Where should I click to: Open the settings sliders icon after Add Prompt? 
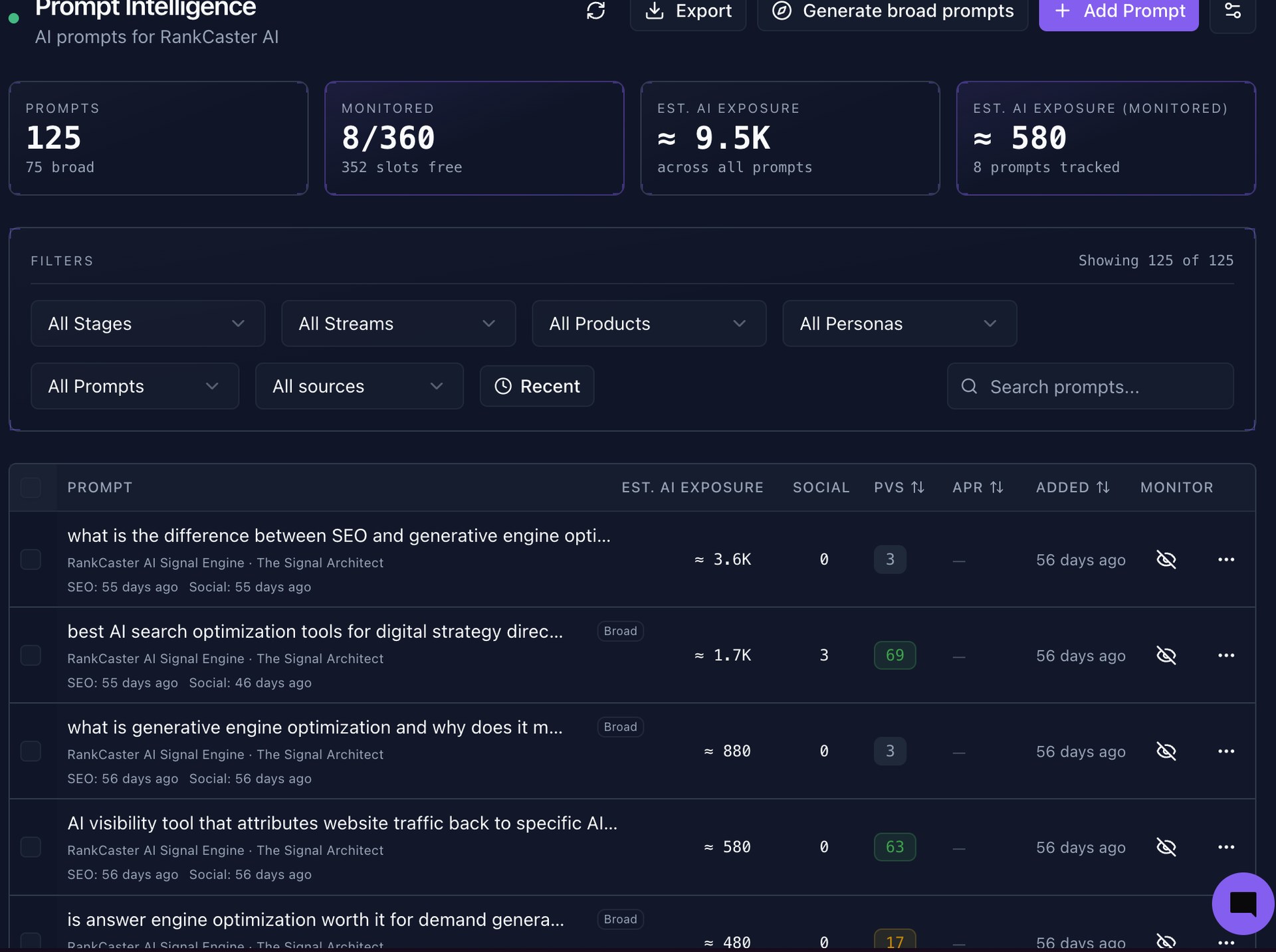tap(1232, 11)
